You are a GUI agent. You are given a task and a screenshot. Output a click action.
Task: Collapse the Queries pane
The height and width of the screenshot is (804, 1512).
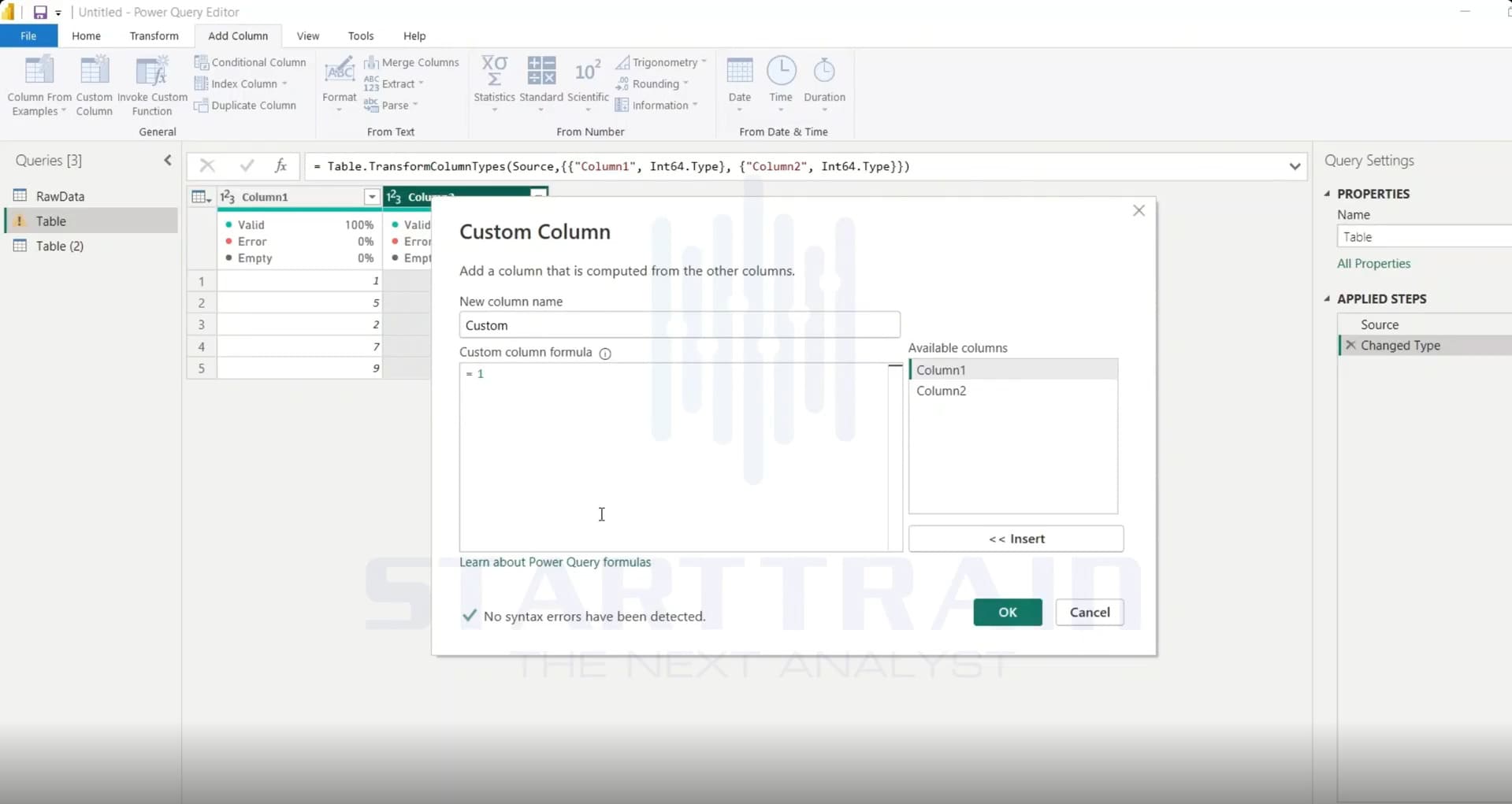coord(167,161)
